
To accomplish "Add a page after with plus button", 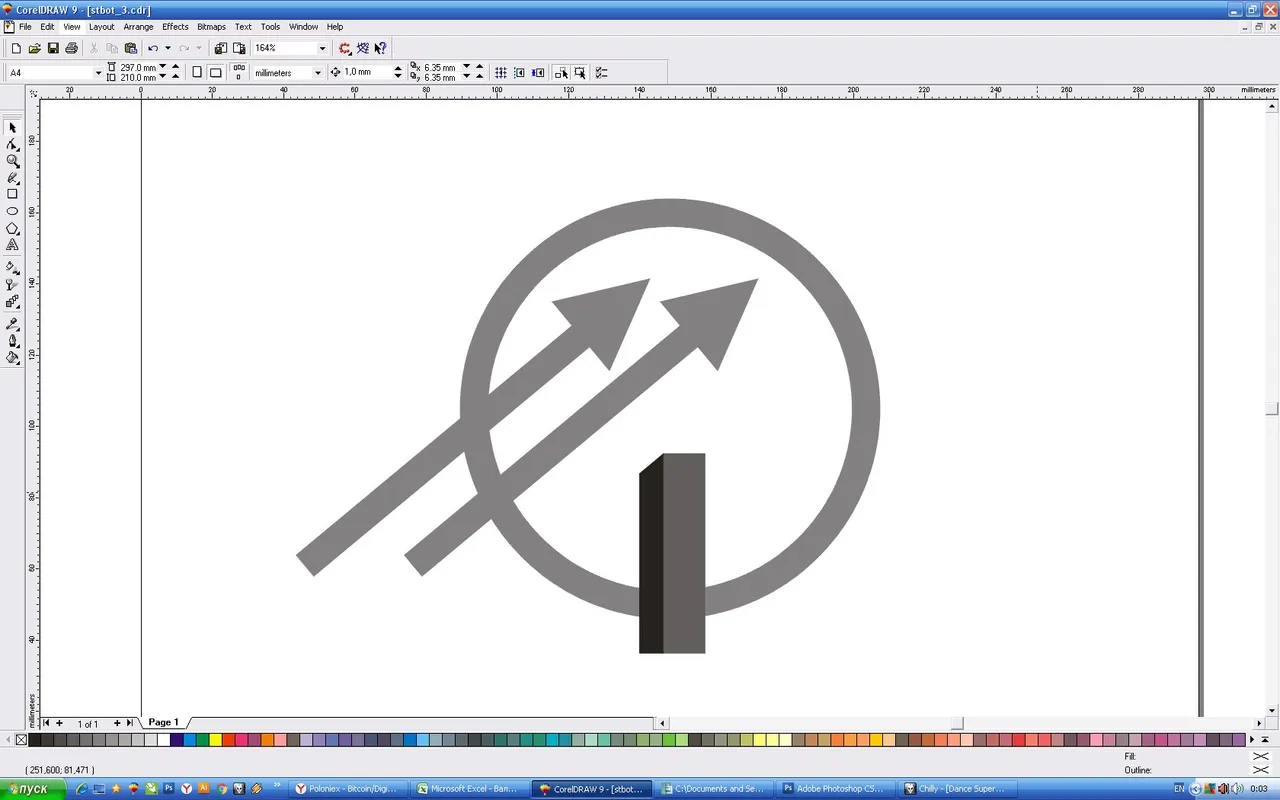I will 117,722.
